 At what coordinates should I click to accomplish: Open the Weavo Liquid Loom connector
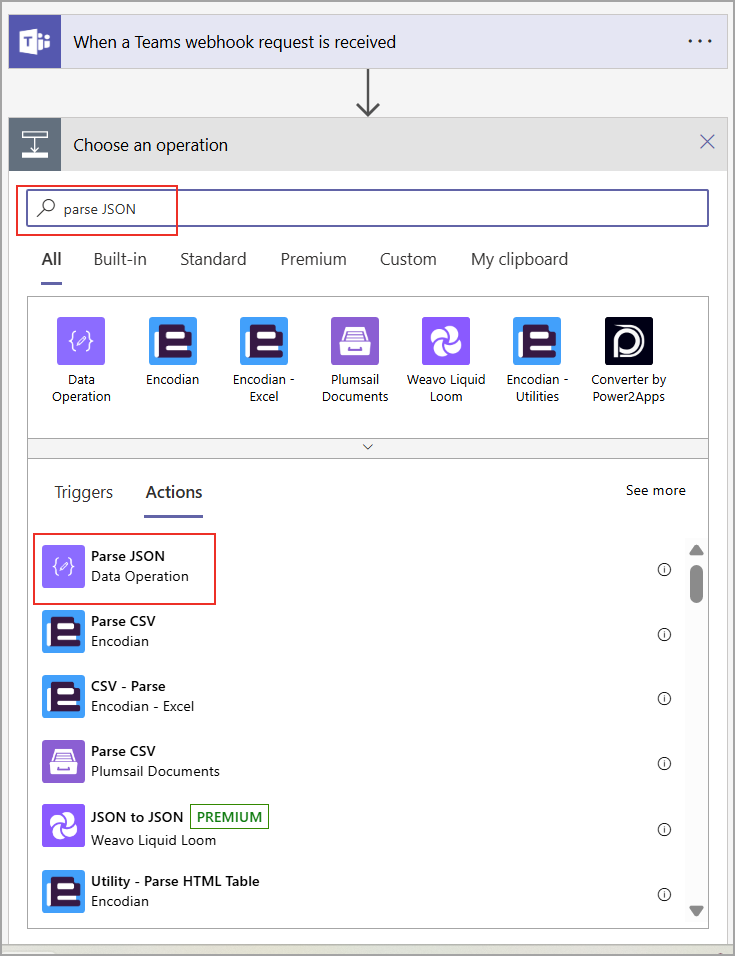coord(446,341)
